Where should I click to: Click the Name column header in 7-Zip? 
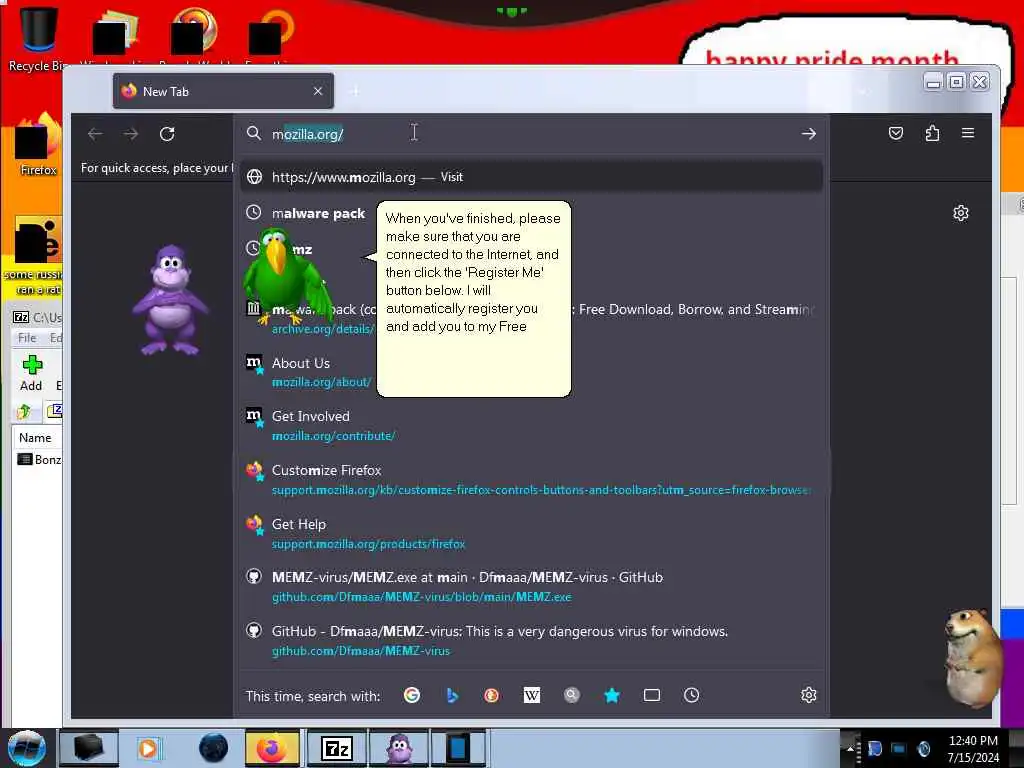pyautogui.click(x=37, y=438)
